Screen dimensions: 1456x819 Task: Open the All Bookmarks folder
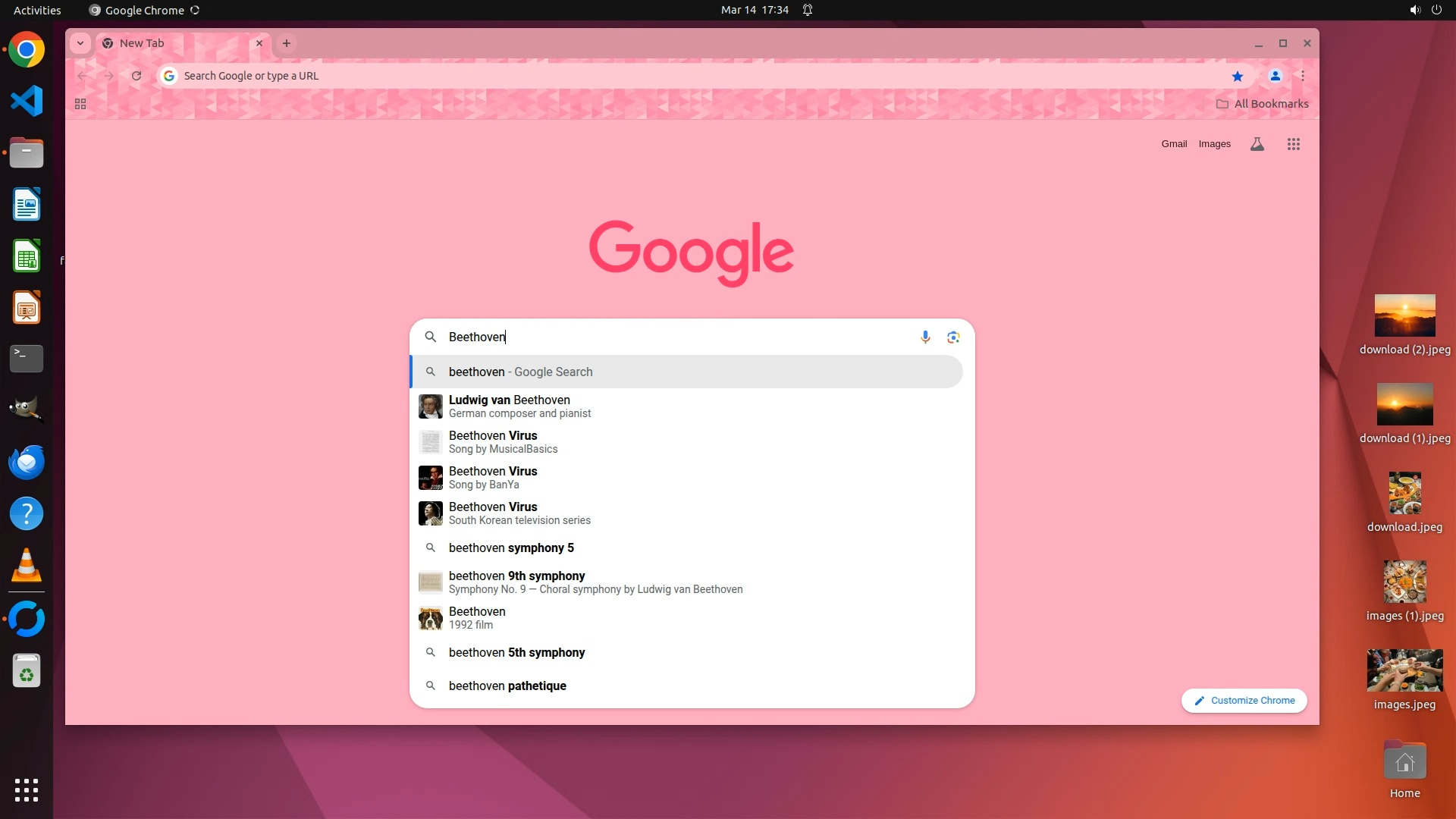pos(1263,104)
